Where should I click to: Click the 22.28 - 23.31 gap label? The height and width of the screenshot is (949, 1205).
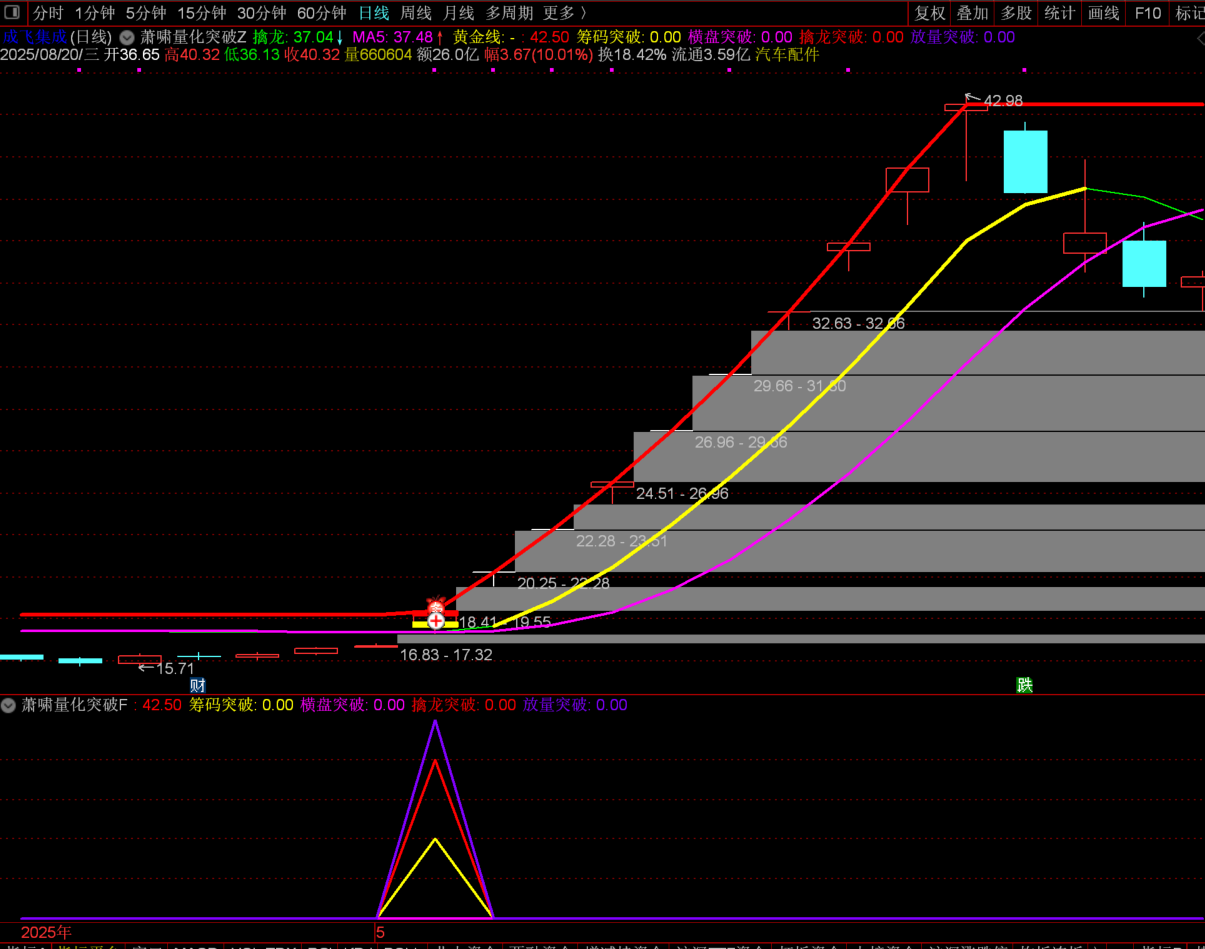[621, 541]
